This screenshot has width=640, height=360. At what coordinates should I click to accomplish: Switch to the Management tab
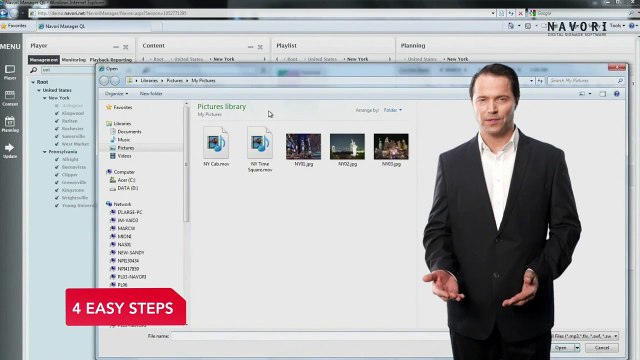pyautogui.click(x=44, y=60)
